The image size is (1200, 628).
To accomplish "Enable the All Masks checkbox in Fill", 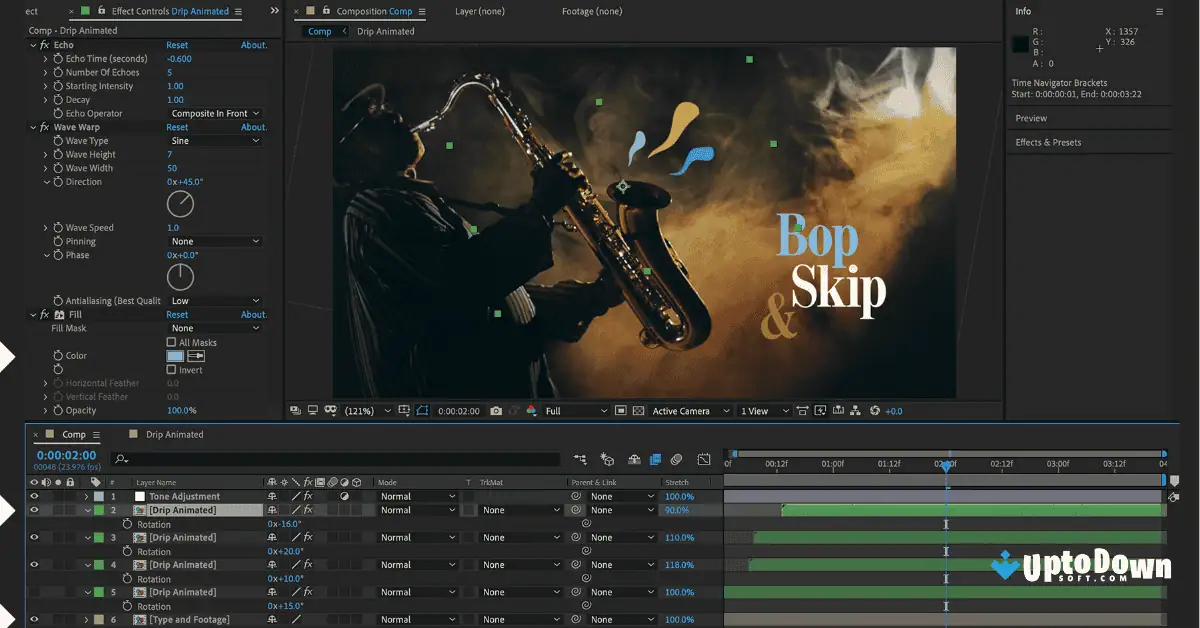I will coord(171,342).
